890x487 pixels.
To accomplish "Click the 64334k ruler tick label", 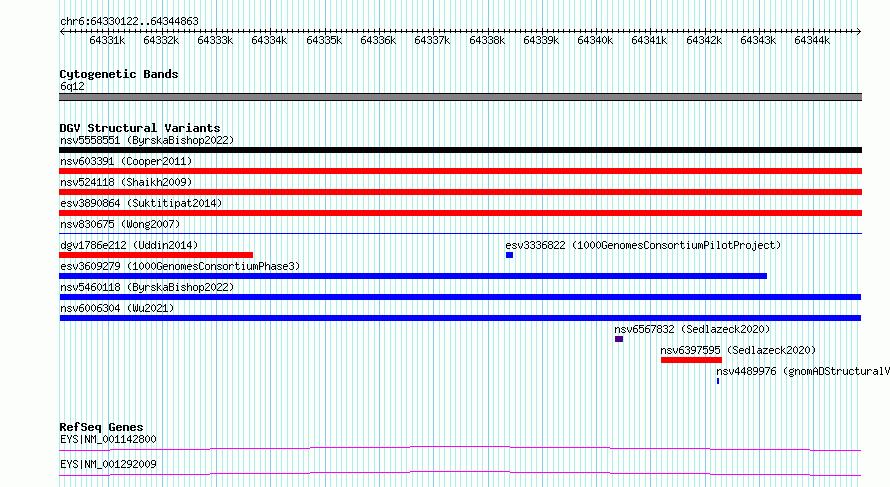I will click(x=269, y=41).
